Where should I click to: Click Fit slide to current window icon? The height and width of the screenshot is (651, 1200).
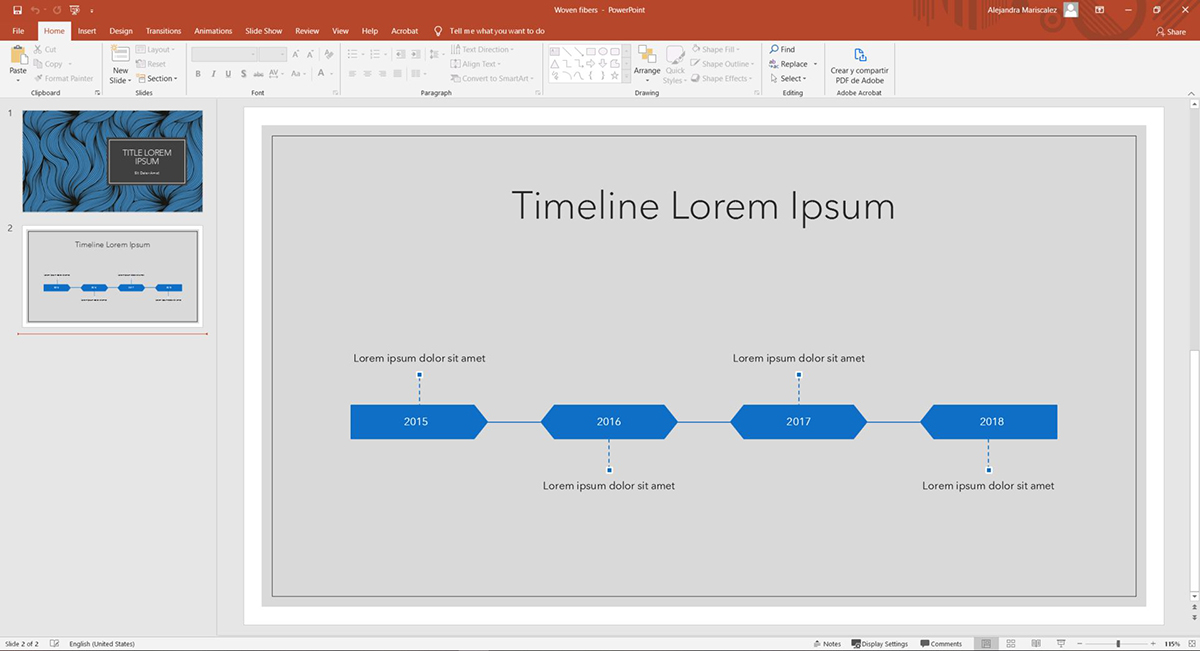click(x=1191, y=644)
